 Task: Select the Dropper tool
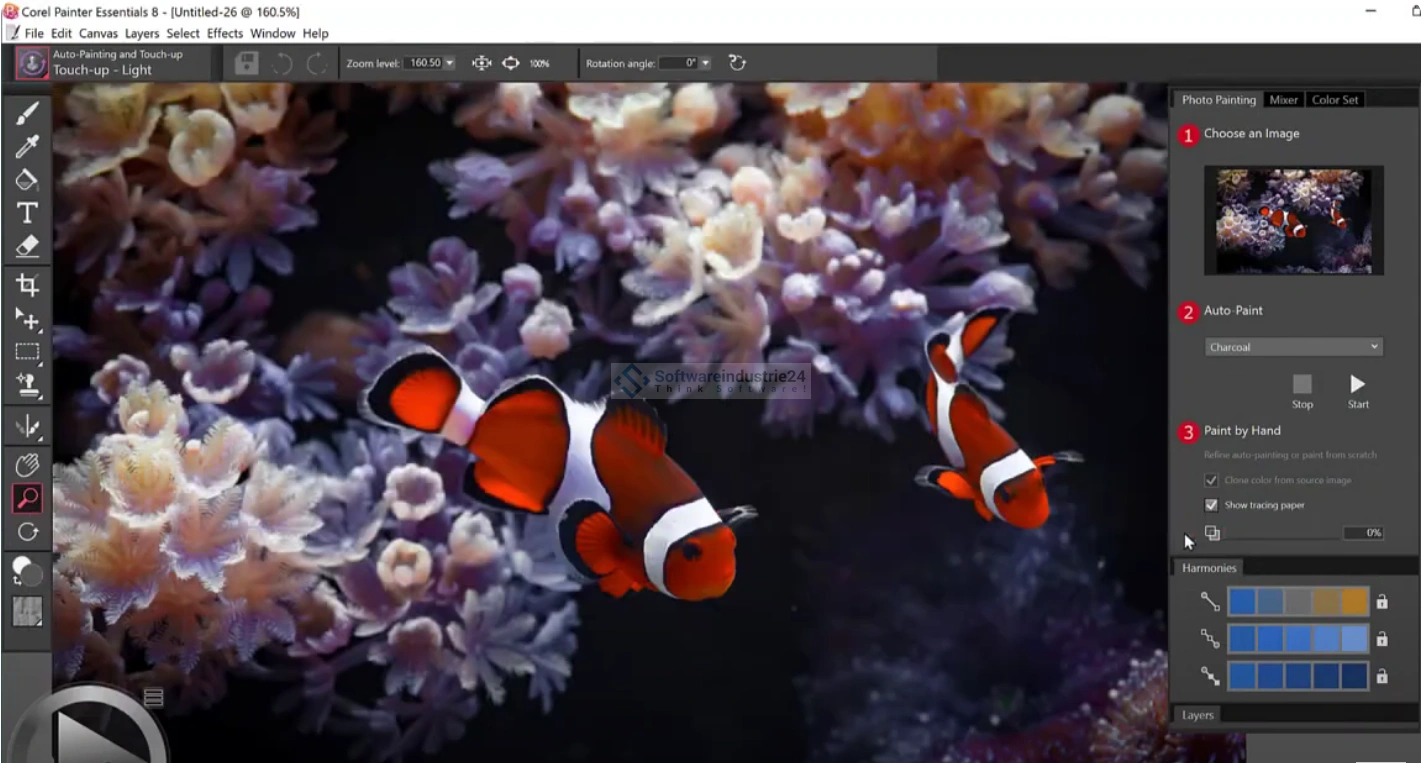tap(27, 147)
